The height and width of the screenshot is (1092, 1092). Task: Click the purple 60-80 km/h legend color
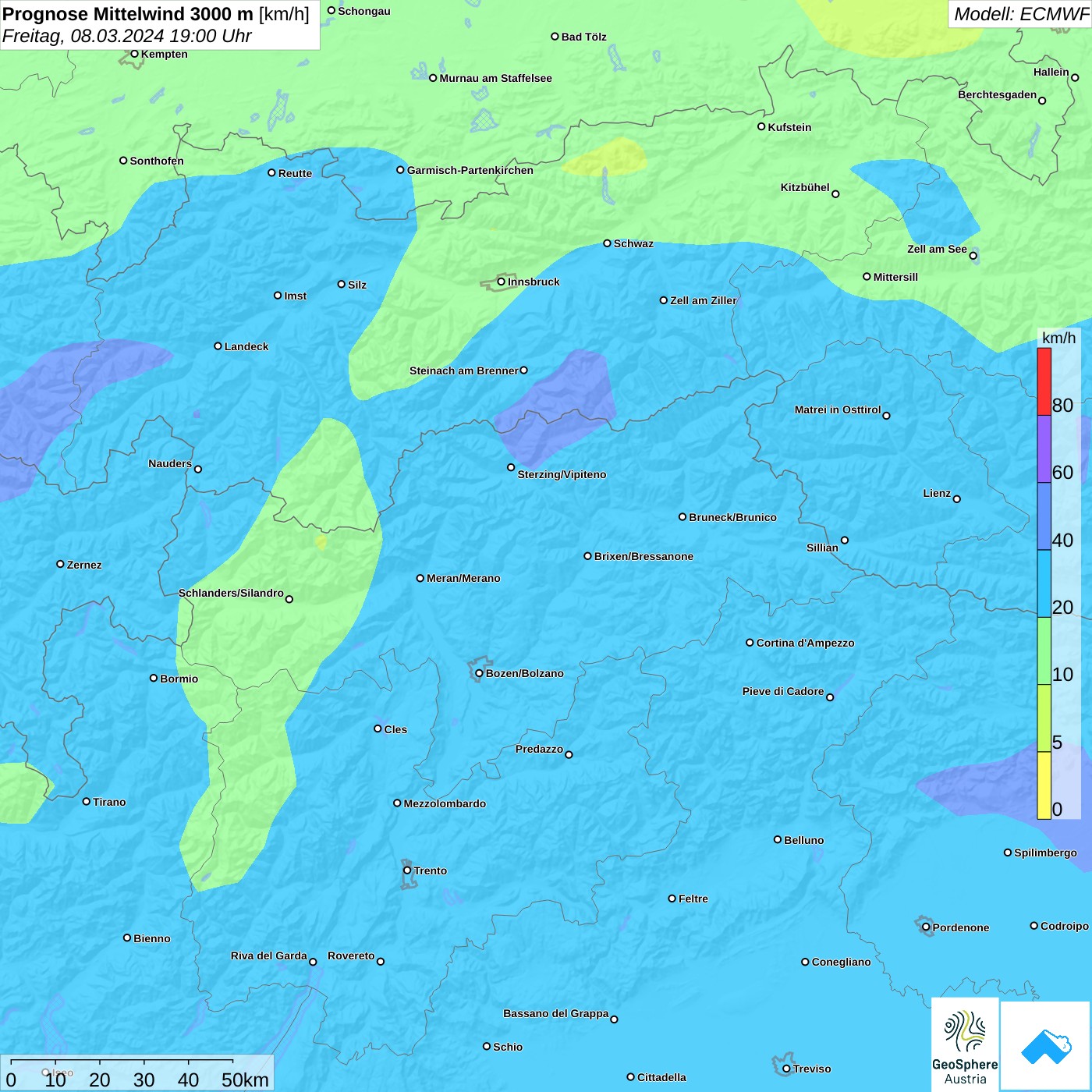pyautogui.click(x=1044, y=449)
